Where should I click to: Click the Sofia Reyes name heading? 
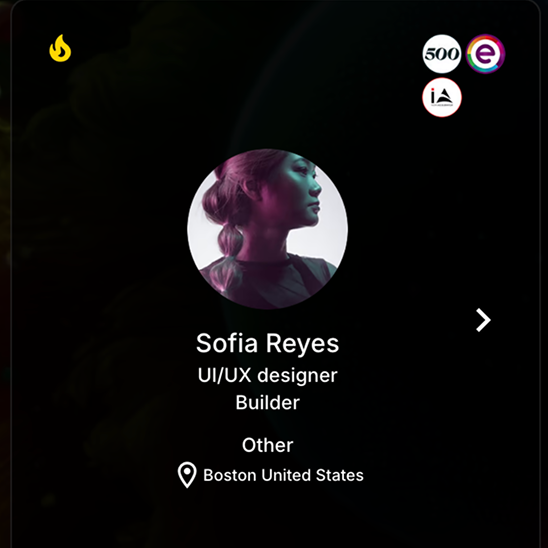[x=267, y=343]
